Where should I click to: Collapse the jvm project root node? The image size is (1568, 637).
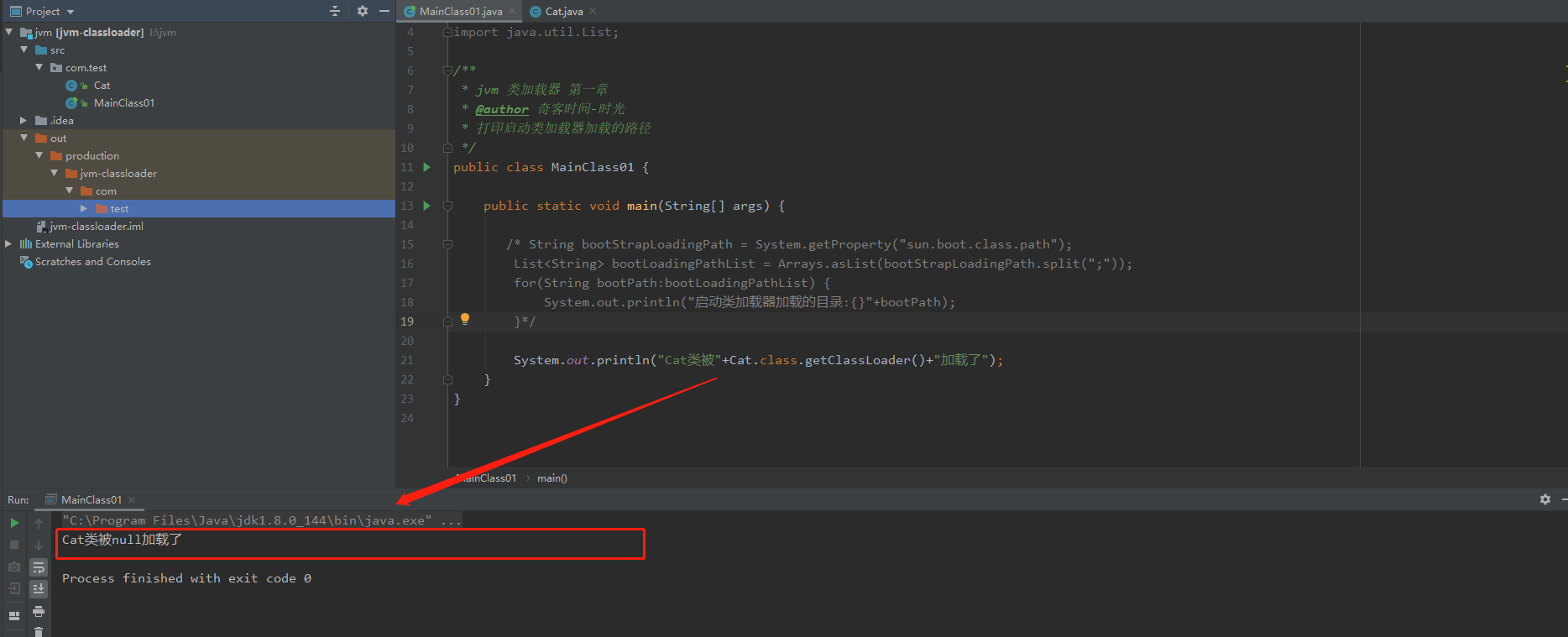click(x=8, y=32)
